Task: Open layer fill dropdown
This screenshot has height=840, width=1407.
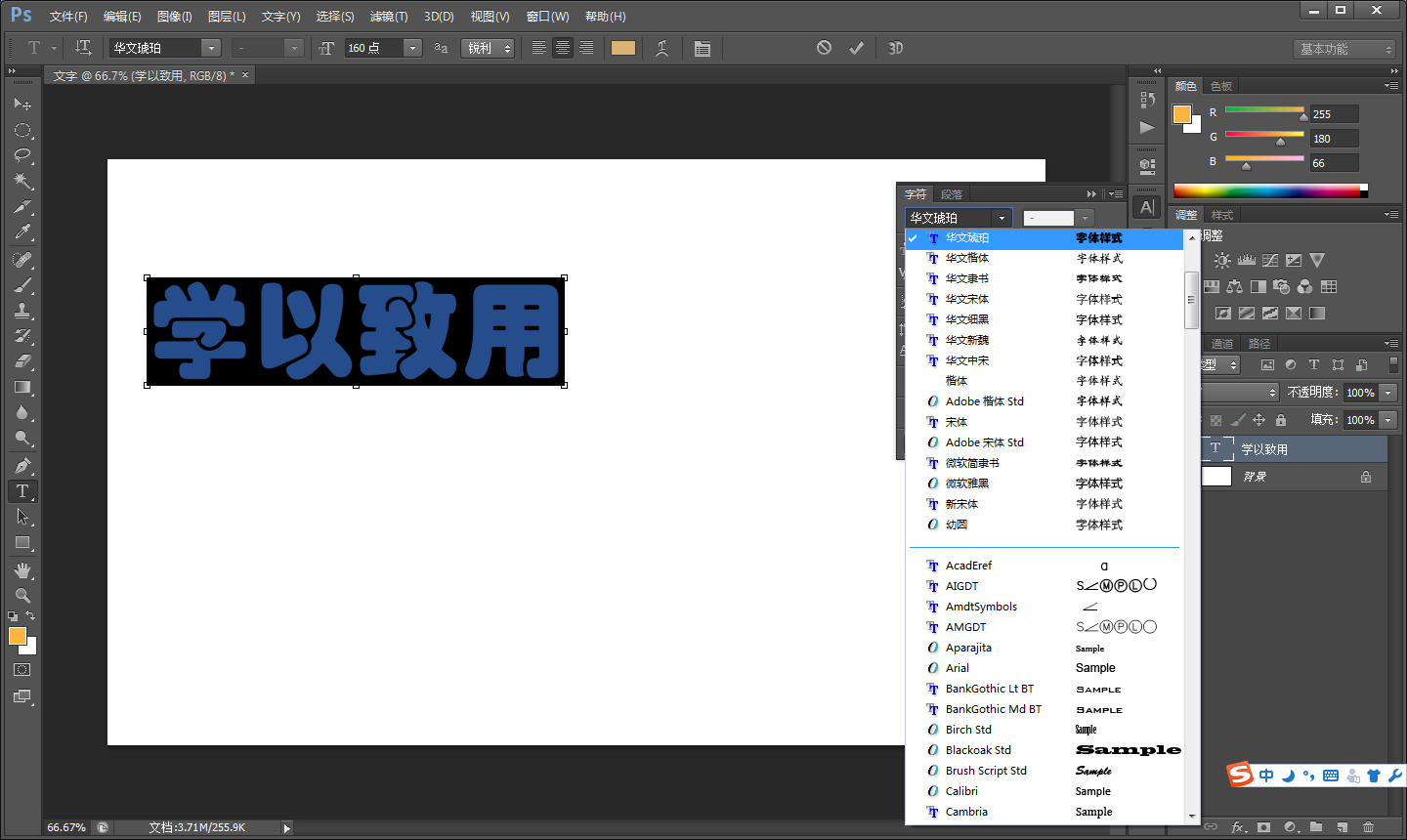Action: click(x=1388, y=420)
